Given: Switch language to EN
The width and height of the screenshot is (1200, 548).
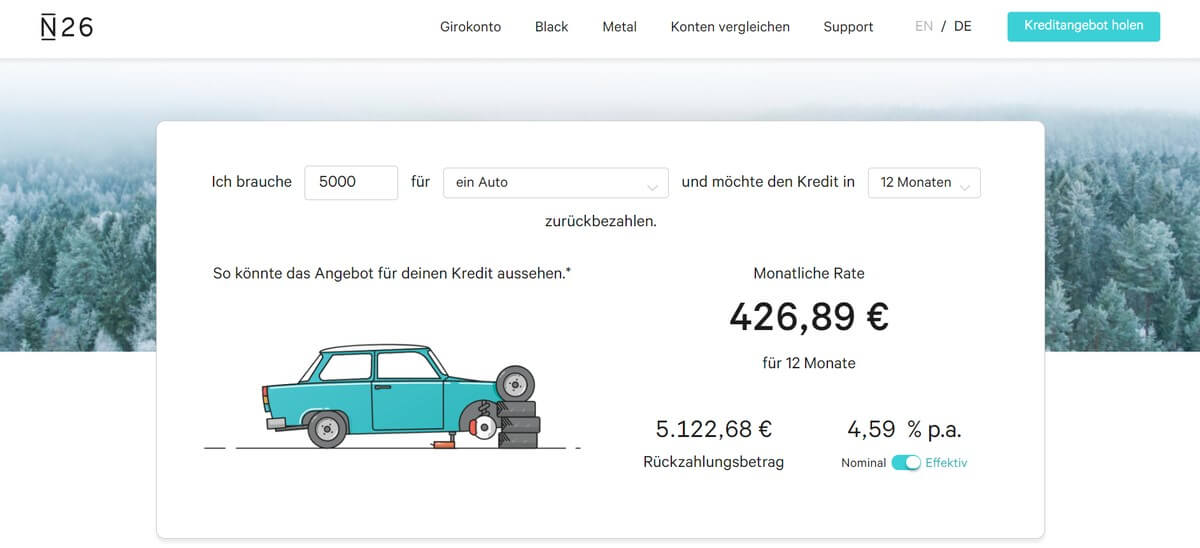Looking at the screenshot, I should 923,27.
